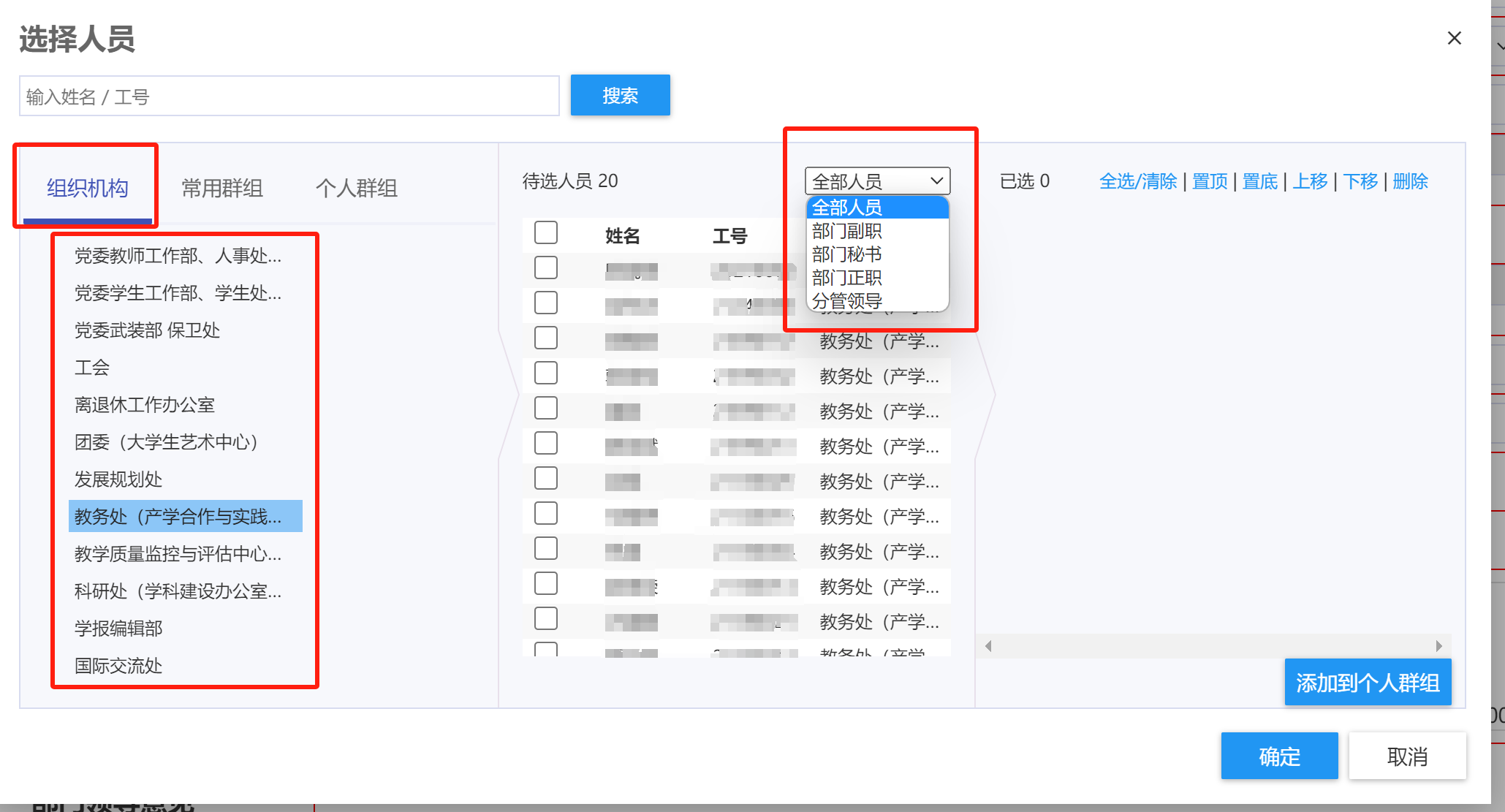Switch to the 常用群组 tab
The image size is (1505, 812).
[x=222, y=189]
